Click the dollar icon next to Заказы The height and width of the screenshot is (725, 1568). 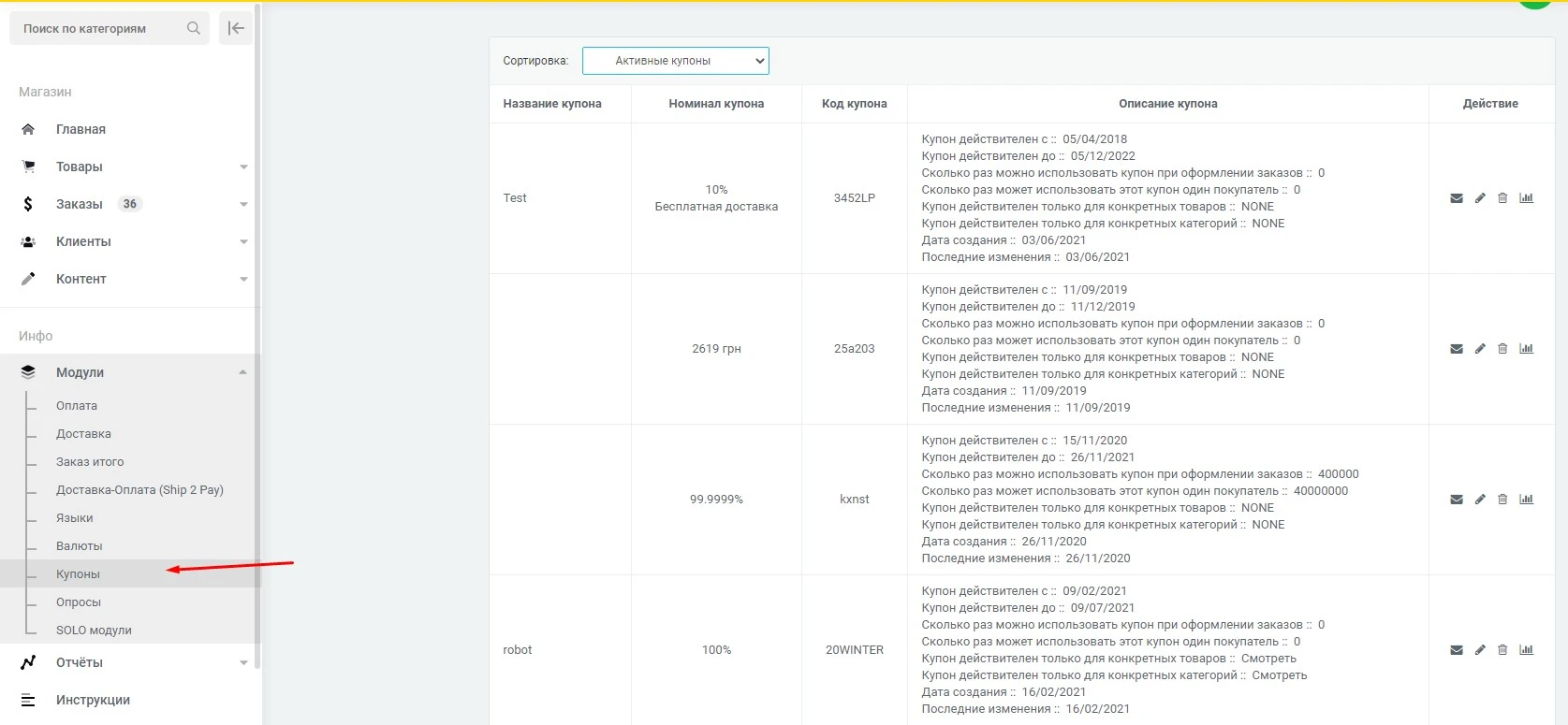28,204
